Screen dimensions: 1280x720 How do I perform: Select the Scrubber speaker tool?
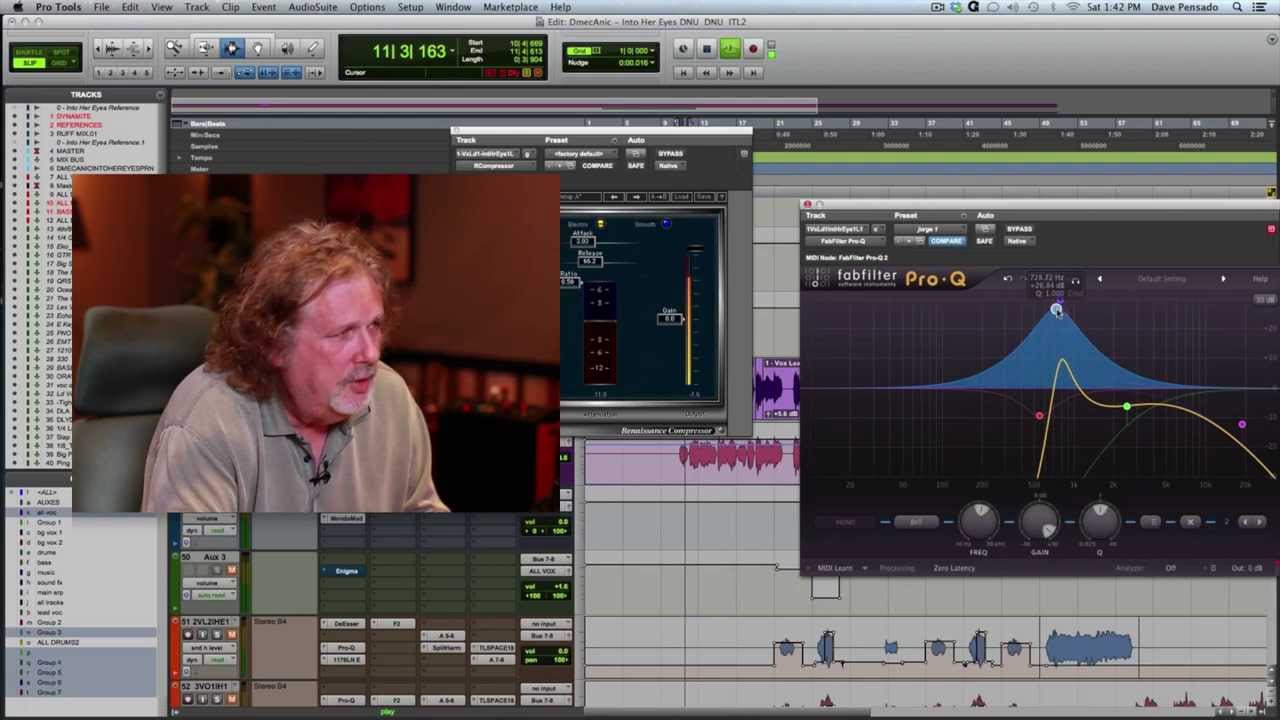[x=287, y=48]
